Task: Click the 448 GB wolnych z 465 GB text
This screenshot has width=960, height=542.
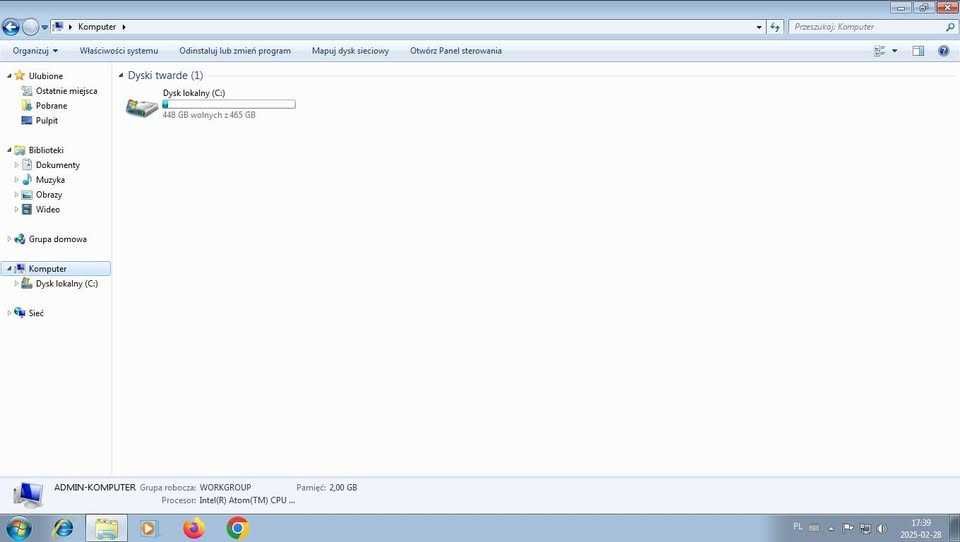Action: point(209,115)
